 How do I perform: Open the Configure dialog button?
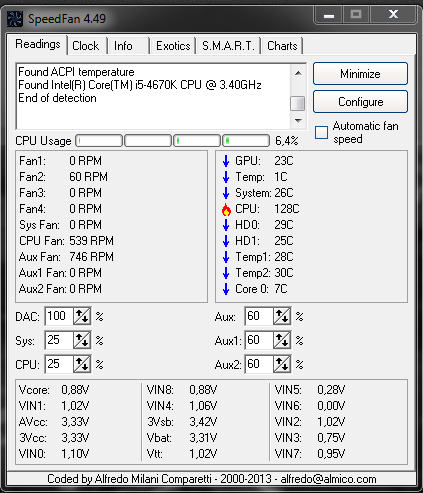click(x=360, y=102)
